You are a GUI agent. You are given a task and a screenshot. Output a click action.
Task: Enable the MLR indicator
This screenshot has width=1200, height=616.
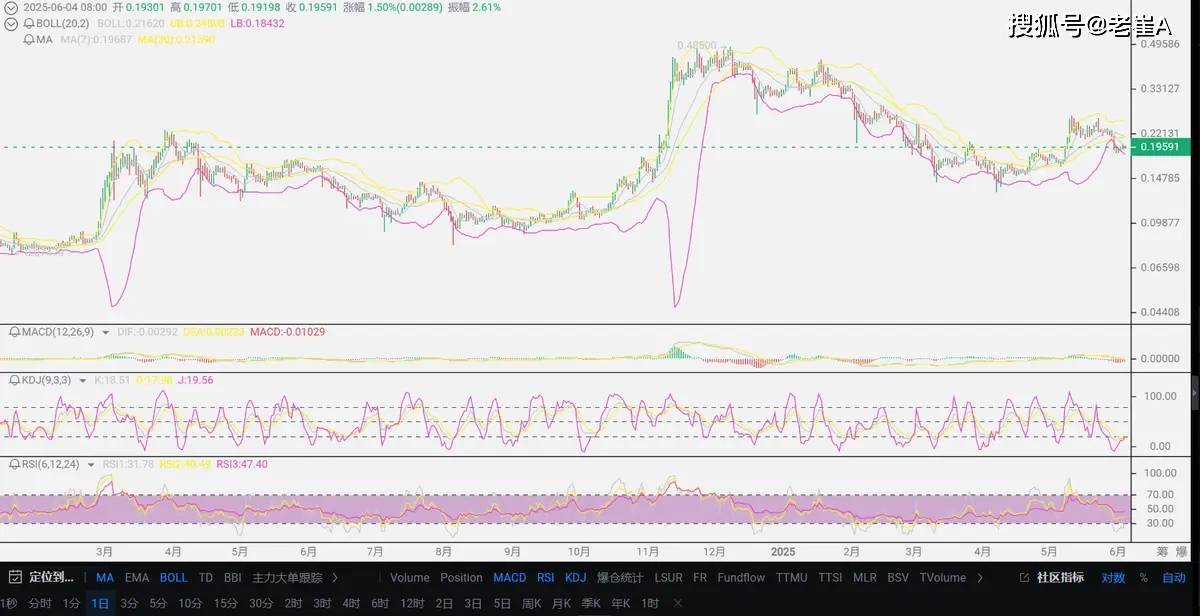pos(865,577)
